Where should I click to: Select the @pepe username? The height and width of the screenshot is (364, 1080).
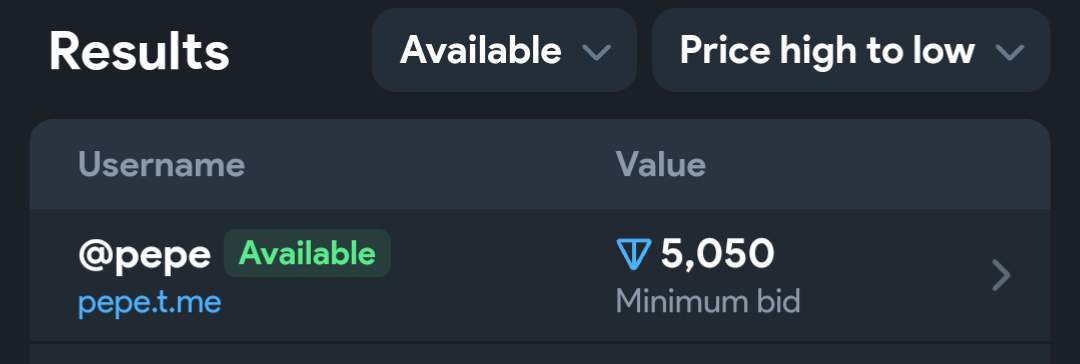(145, 256)
